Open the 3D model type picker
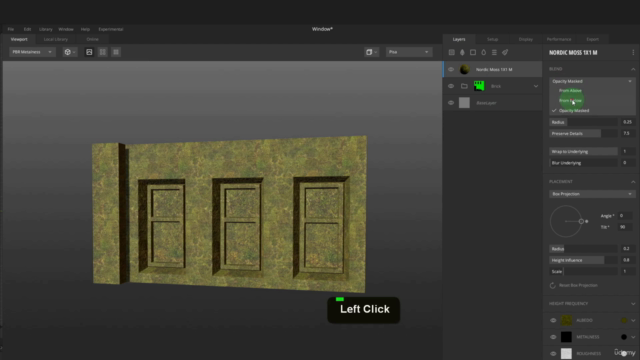640x360 pixels. pos(70,52)
